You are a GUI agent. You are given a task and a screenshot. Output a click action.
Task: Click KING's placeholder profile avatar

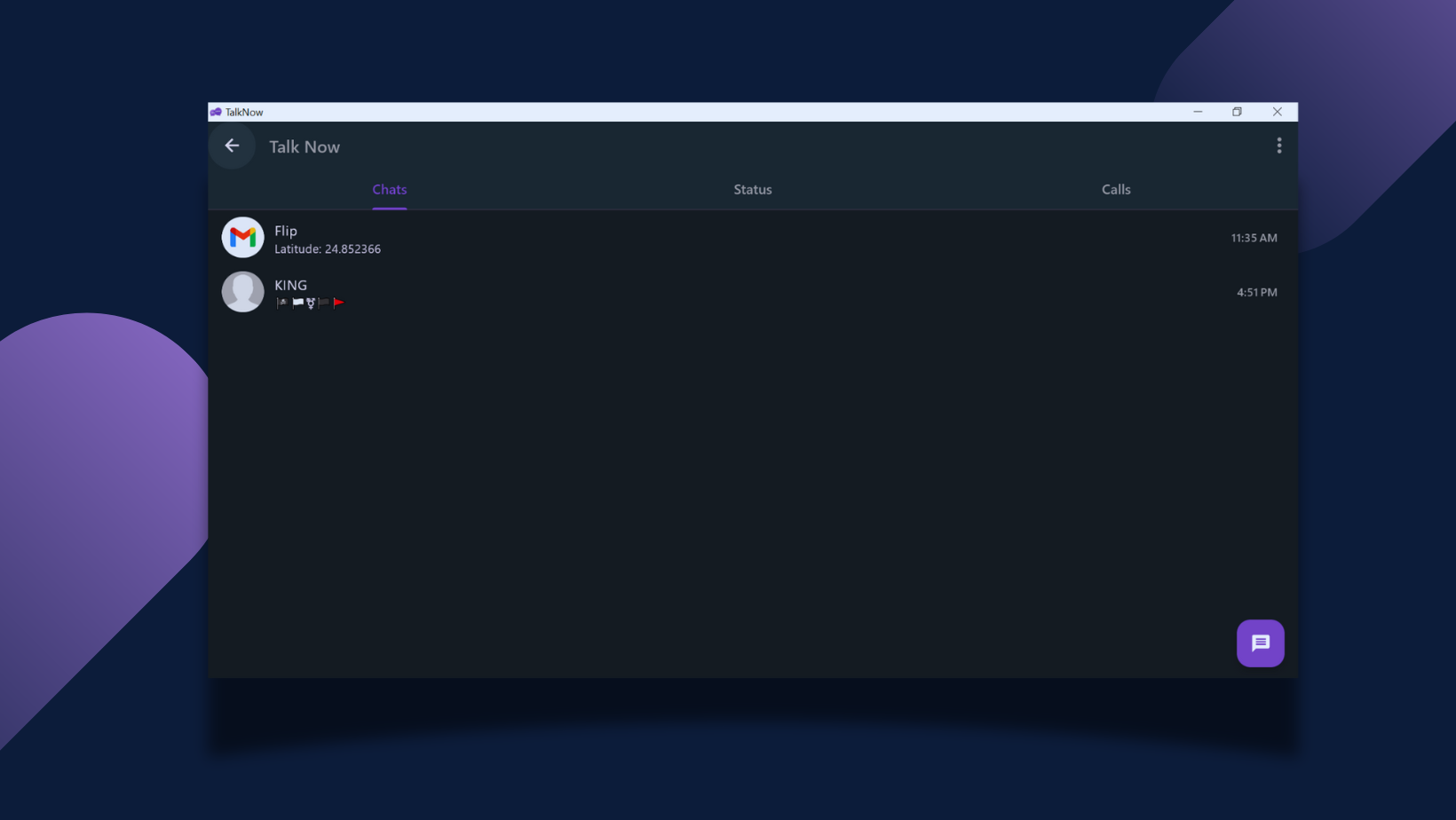(x=242, y=291)
